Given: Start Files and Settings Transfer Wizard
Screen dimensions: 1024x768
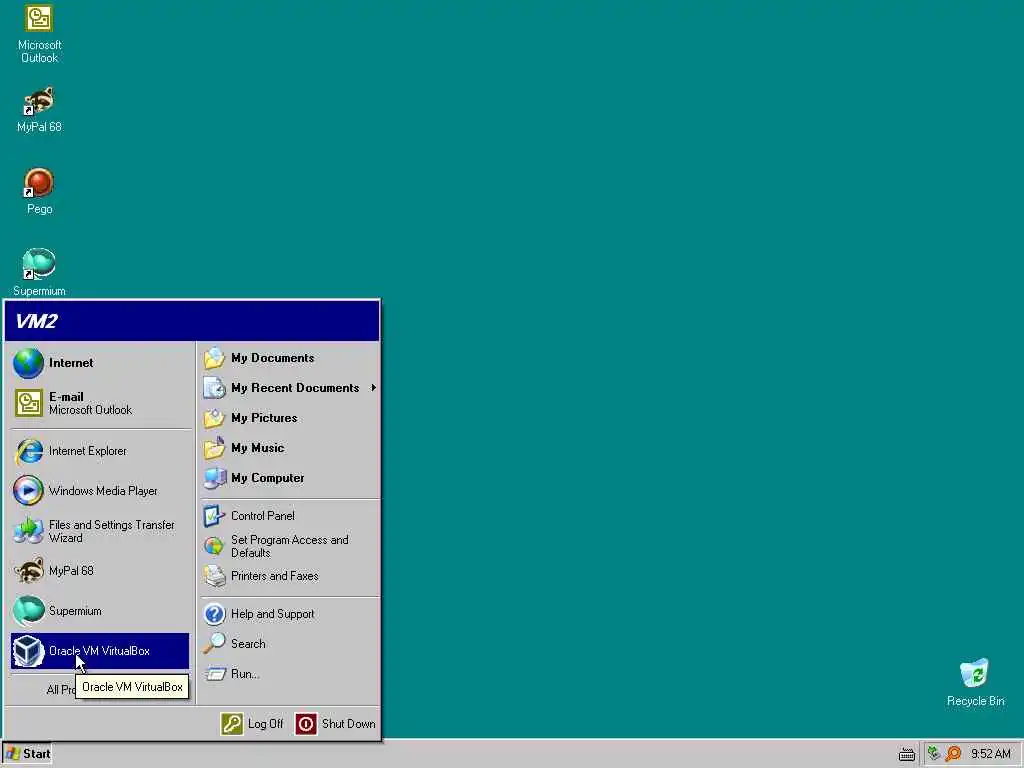Looking at the screenshot, I should click(101, 531).
